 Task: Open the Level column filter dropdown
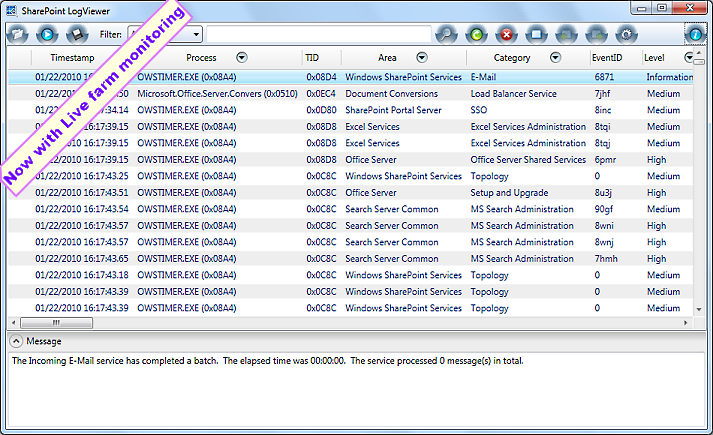pos(688,57)
